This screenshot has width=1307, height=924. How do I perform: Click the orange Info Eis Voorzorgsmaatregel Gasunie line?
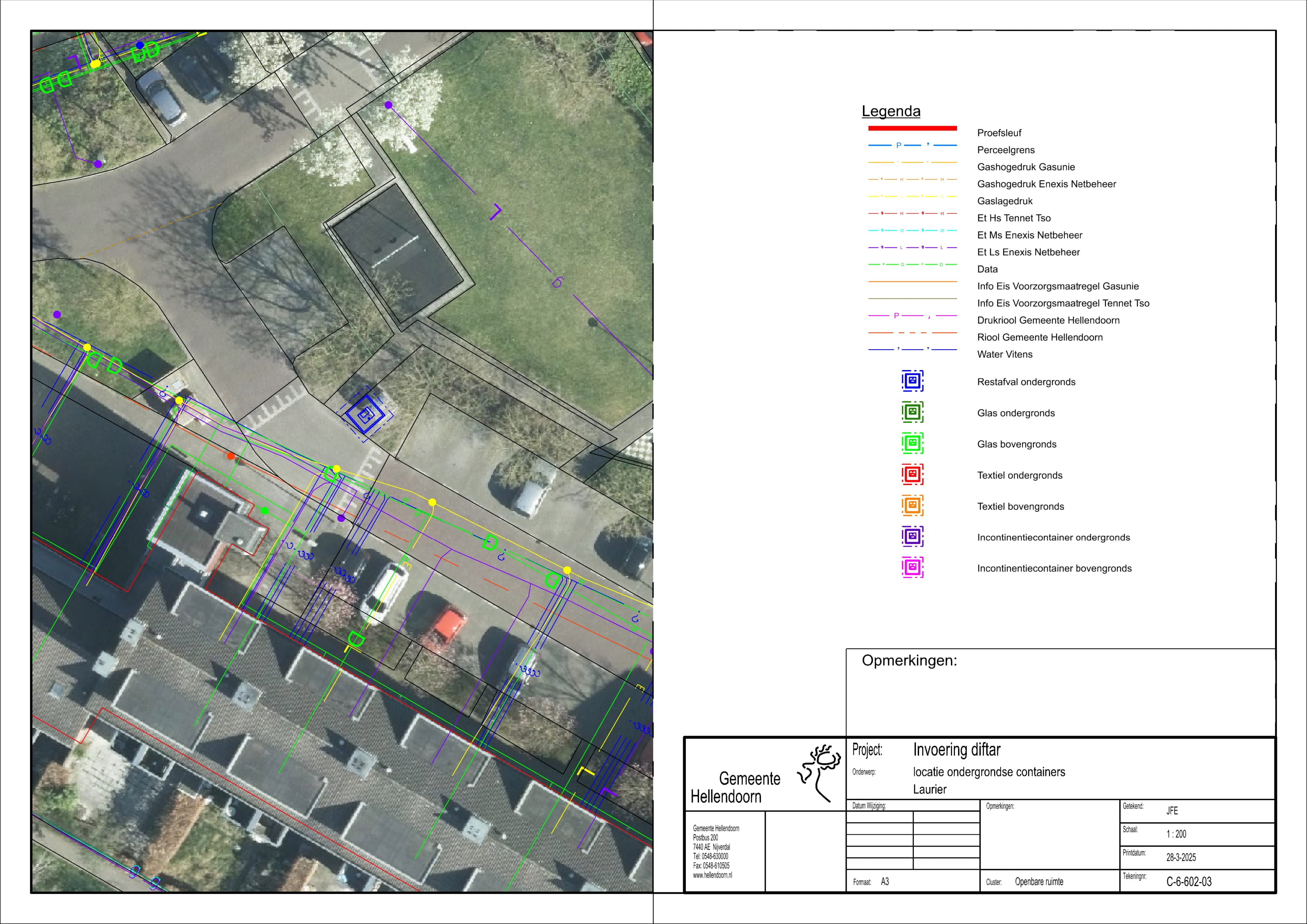pyautogui.click(x=912, y=282)
